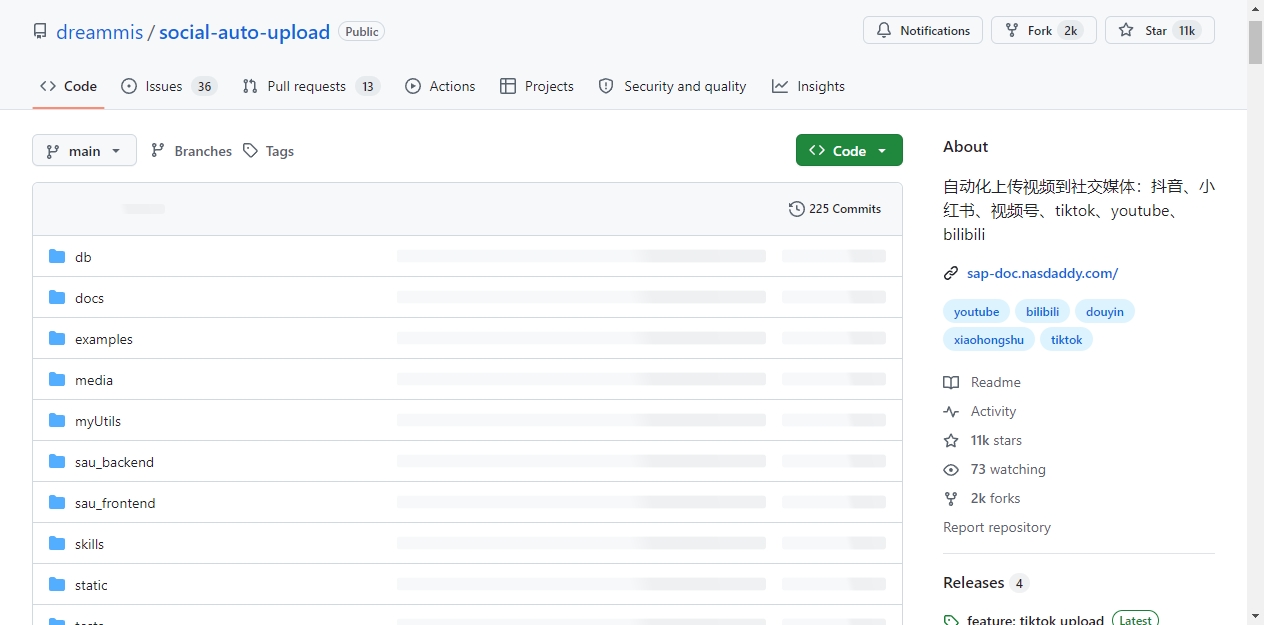The width and height of the screenshot is (1264, 625).
Task: Open the skills folder name
Action: 89,544
